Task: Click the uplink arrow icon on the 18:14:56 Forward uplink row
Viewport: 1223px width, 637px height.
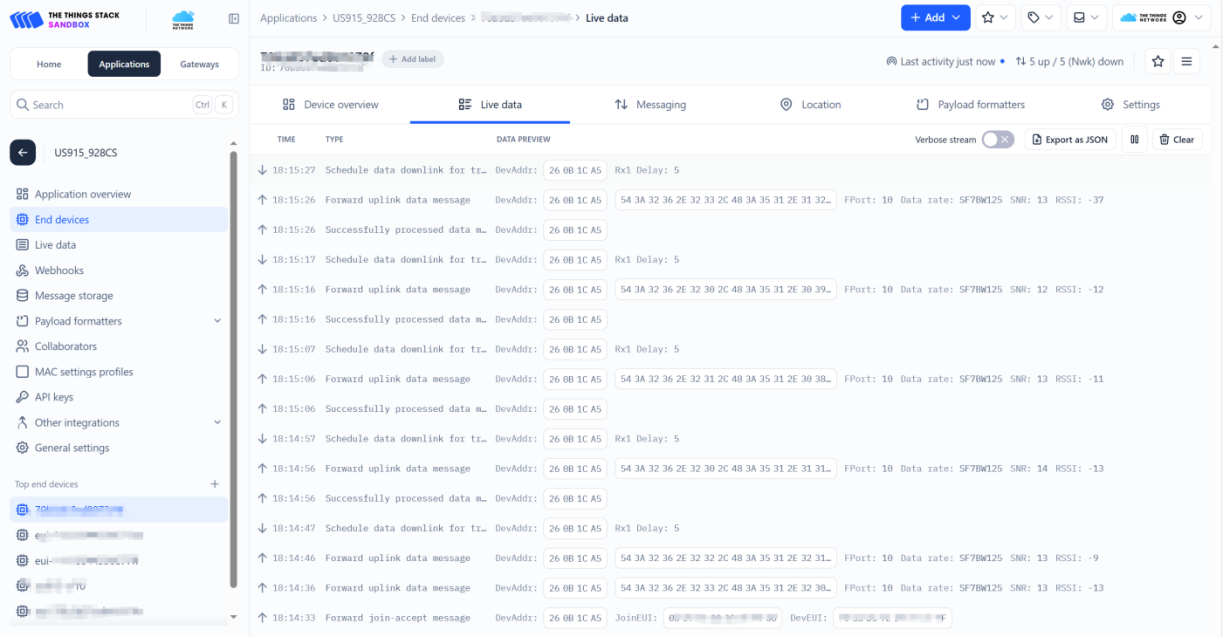Action: tap(262, 469)
